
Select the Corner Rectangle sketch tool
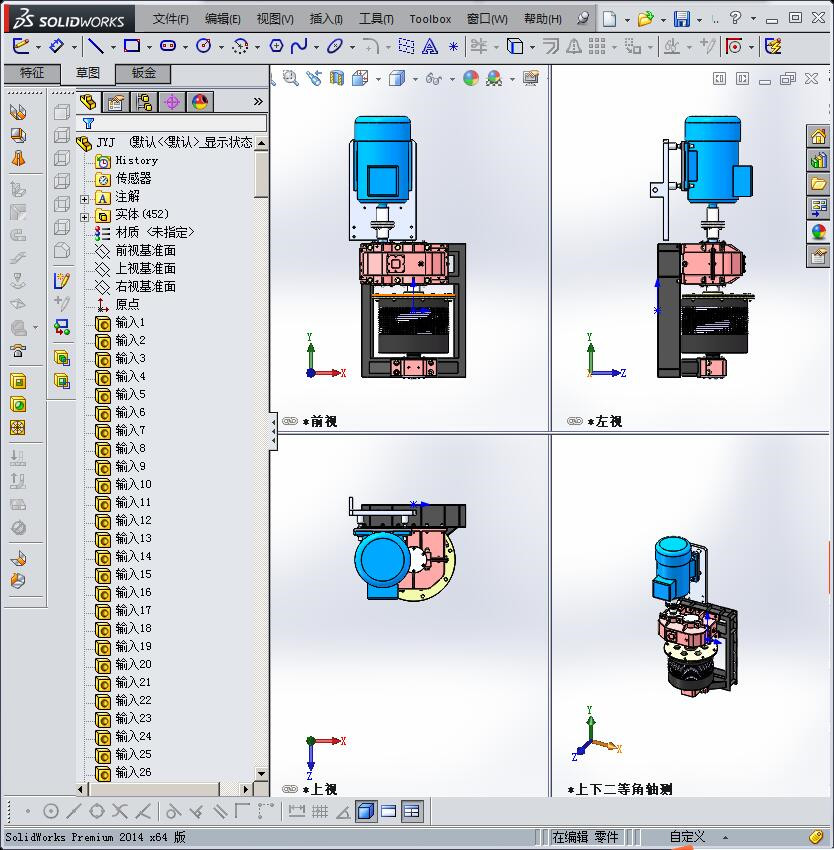(132, 45)
